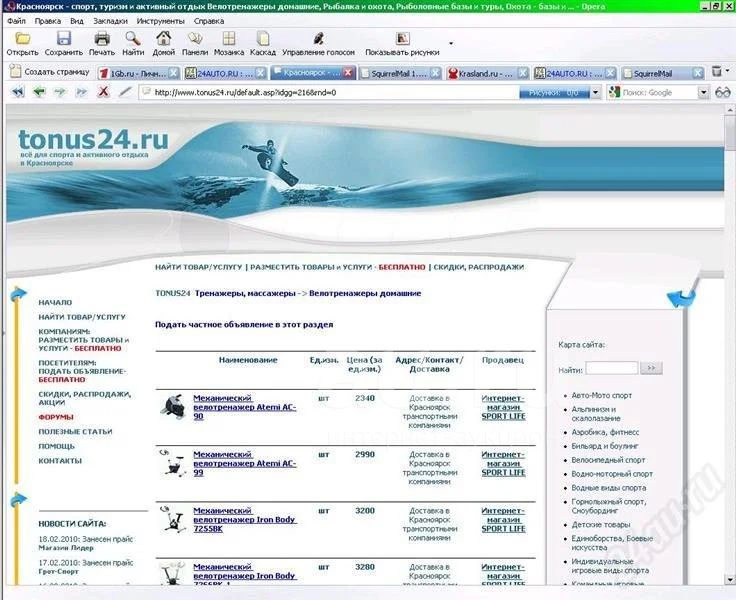736x600 pixels.
Task: Expand the trash menu arrow
Action: click(727, 71)
